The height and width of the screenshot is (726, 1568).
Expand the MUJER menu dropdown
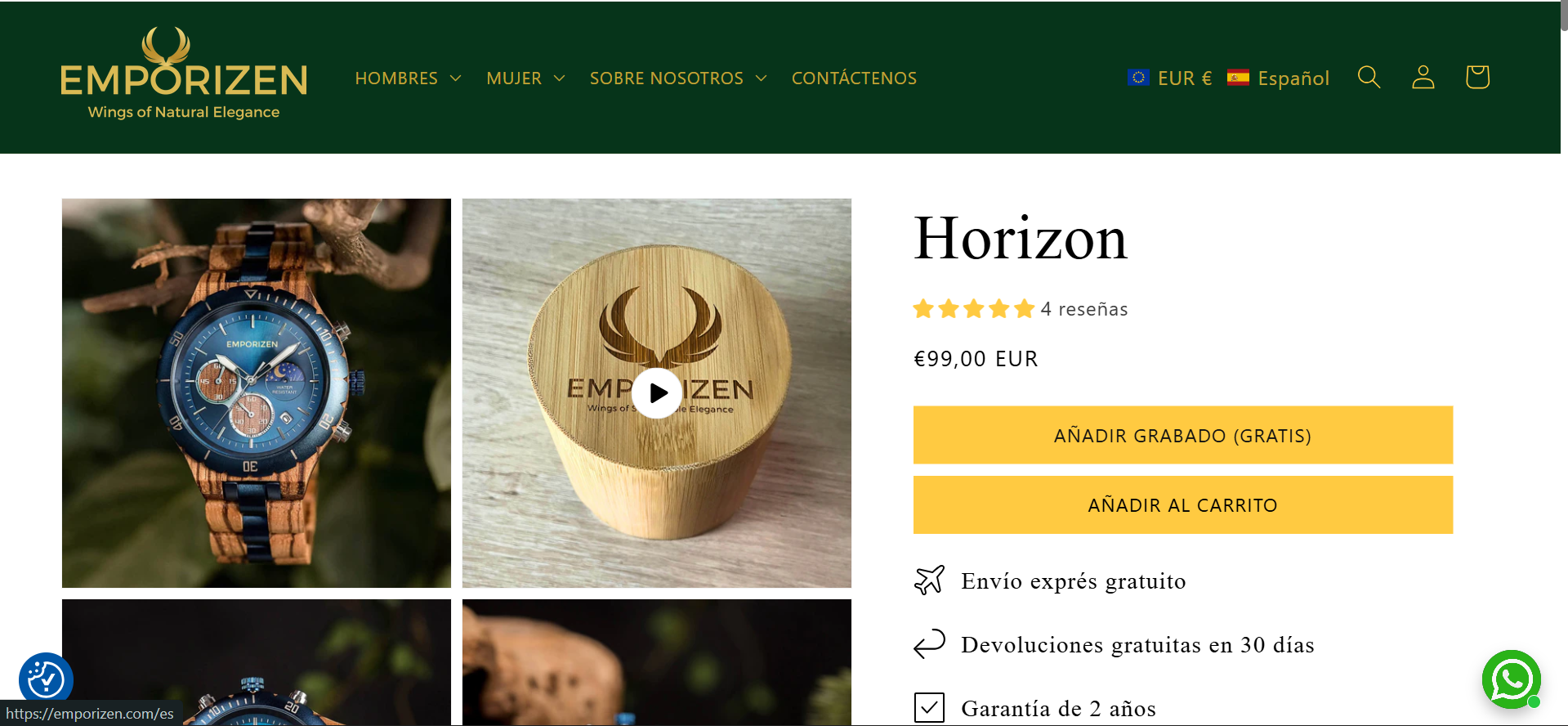[525, 78]
